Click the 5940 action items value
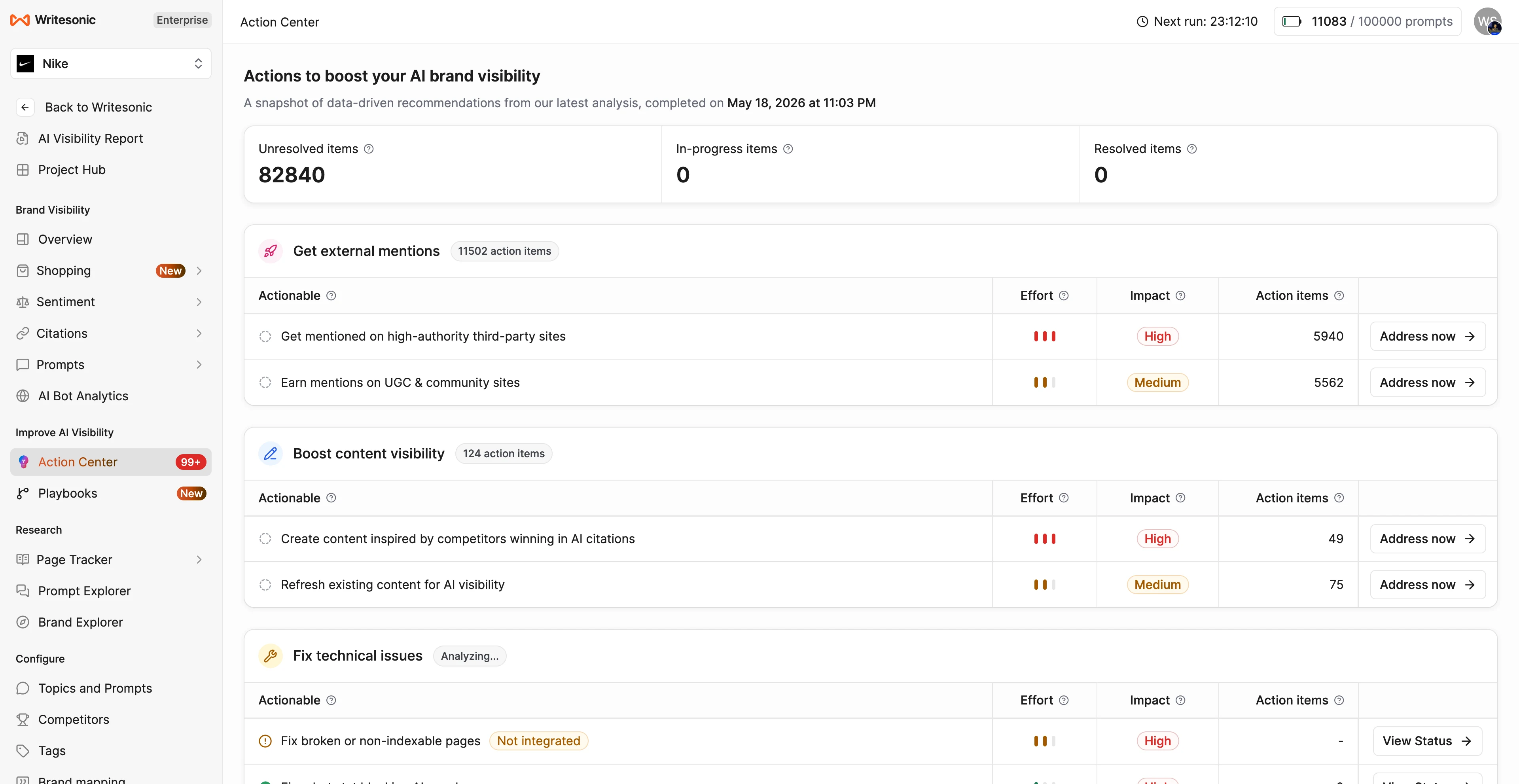The image size is (1519, 784). (x=1328, y=337)
